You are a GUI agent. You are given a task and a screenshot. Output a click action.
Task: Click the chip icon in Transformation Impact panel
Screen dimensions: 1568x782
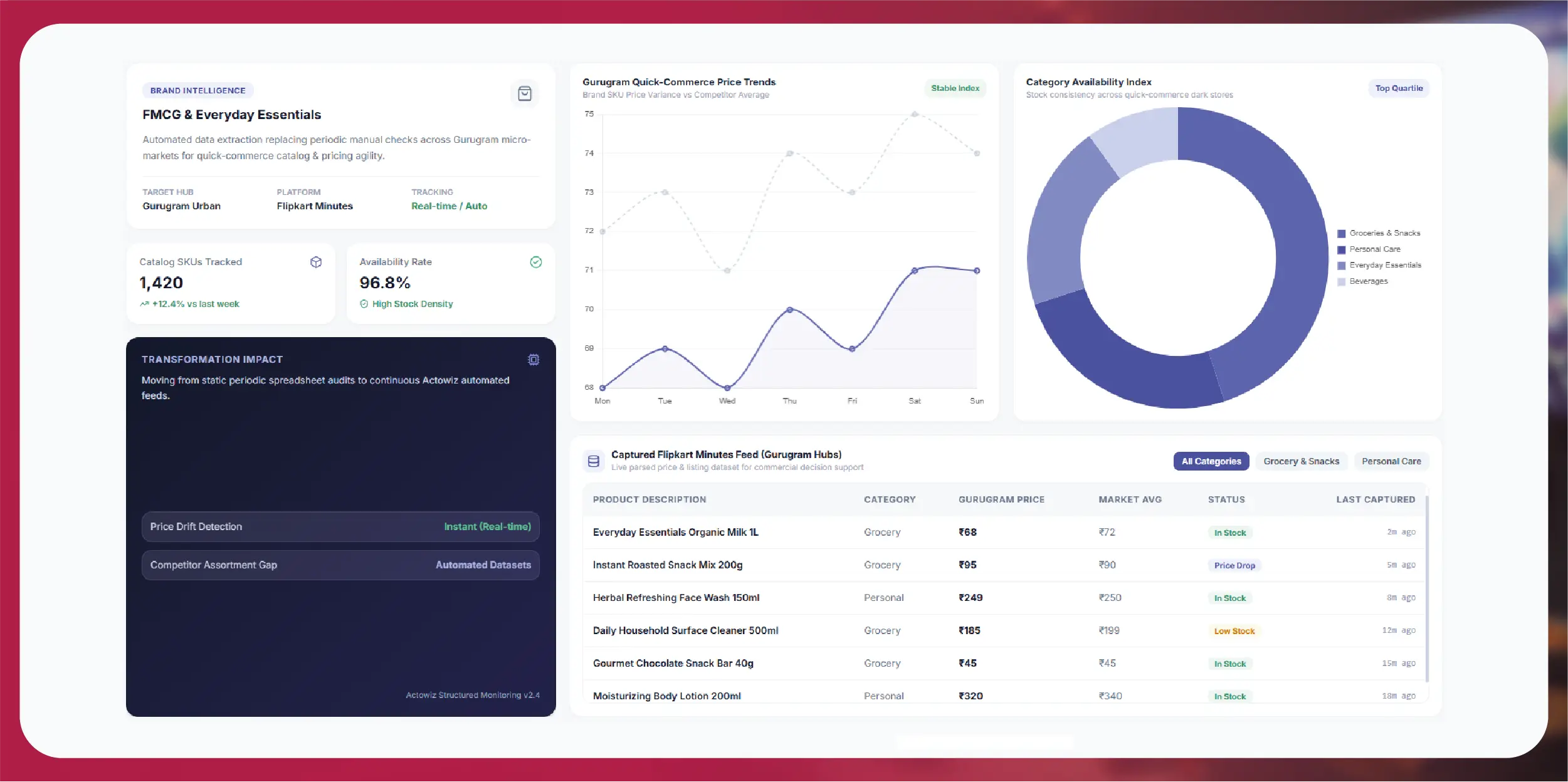pos(534,360)
